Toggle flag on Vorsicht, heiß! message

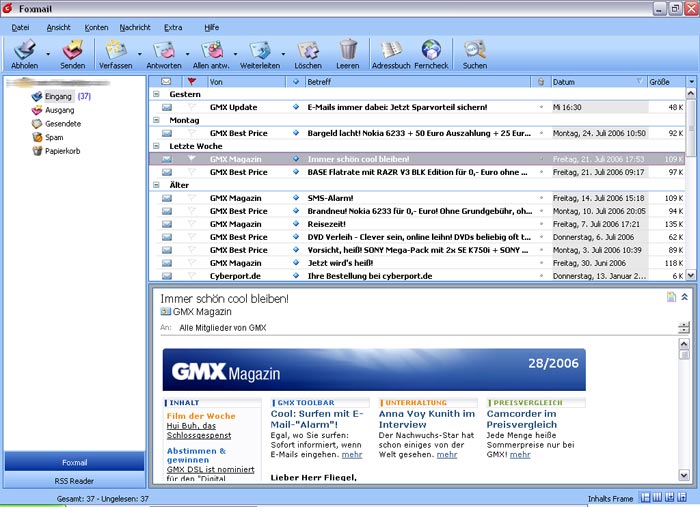(x=192, y=250)
